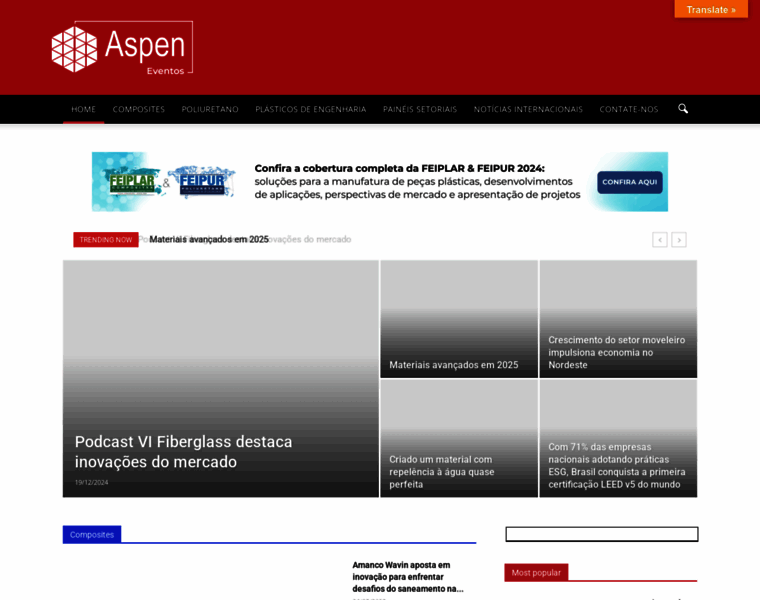Image resolution: width=760 pixels, height=600 pixels.
Task: Click the FEIPLAR logo in banner
Action: (132, 183)
